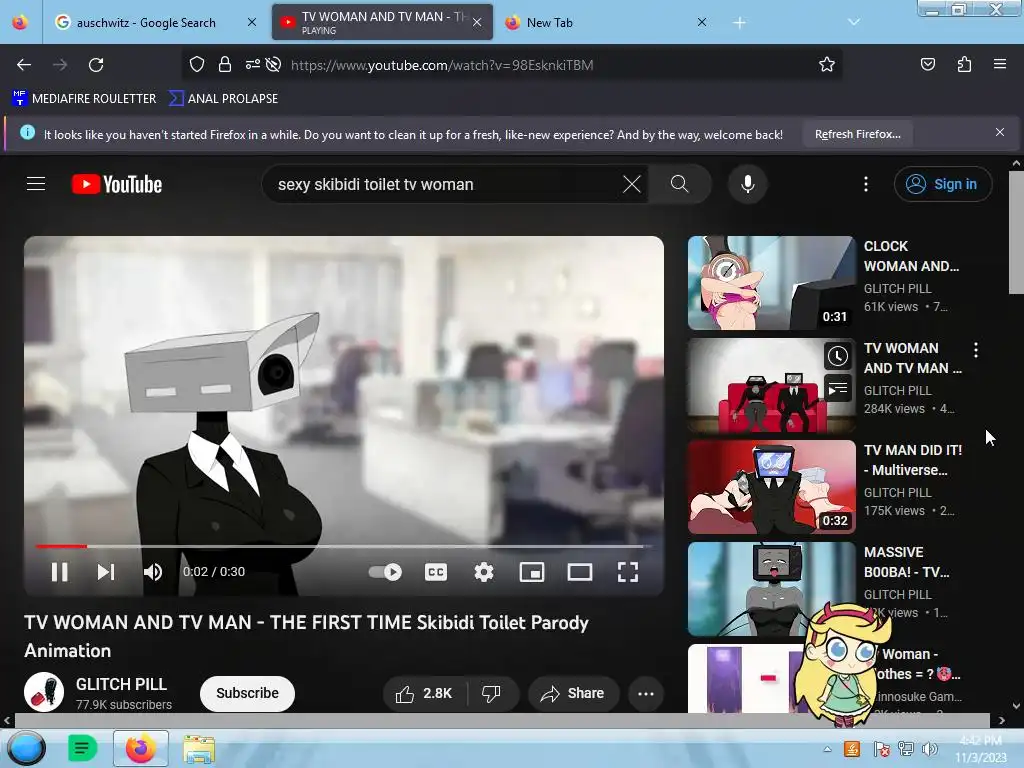Viewport: 1024px width, 768px height.
Task: Close the auschwitz Google Search tab
Action: pos(251,22)
